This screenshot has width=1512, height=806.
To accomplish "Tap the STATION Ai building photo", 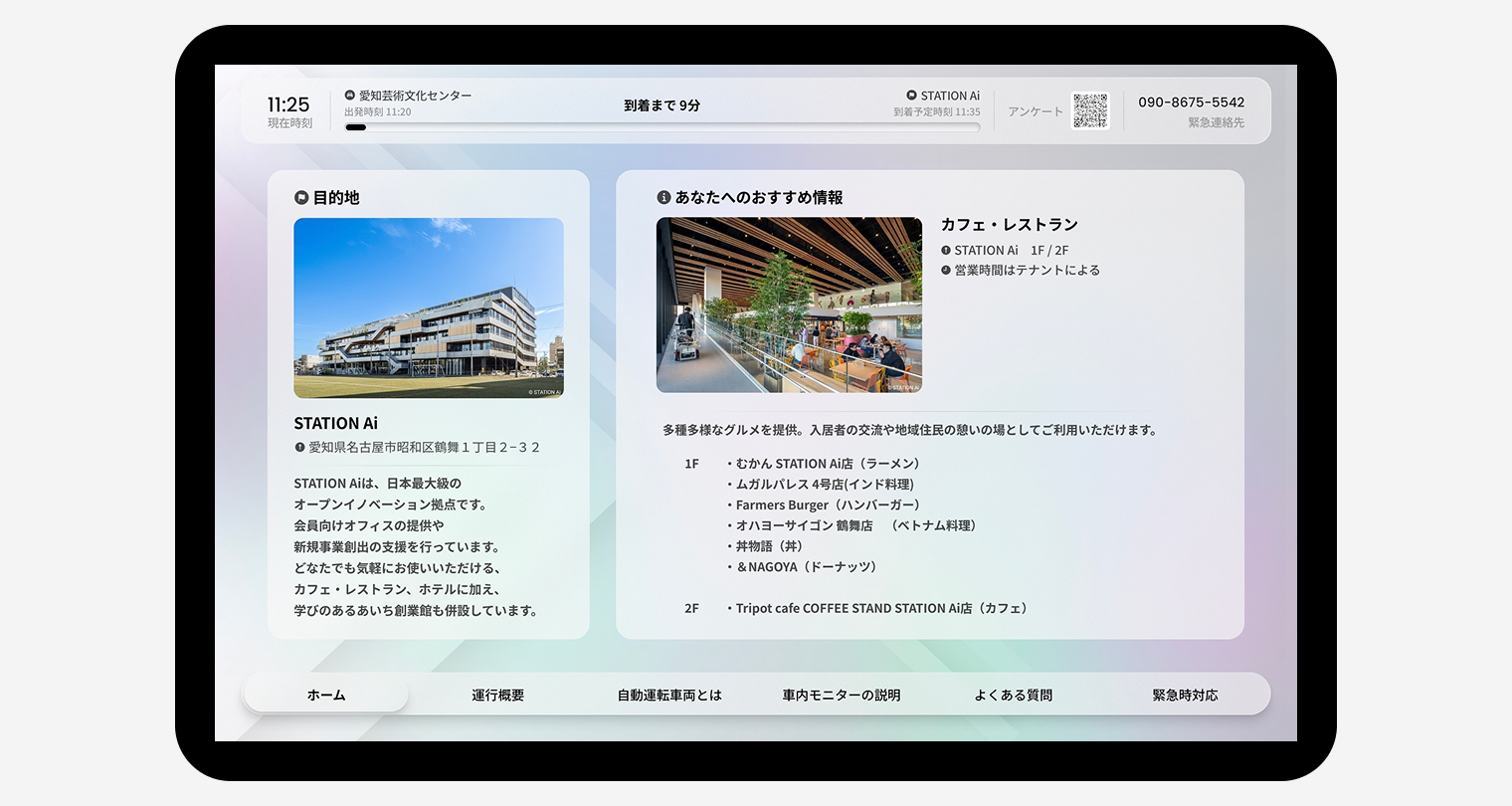I will [429, 307].
